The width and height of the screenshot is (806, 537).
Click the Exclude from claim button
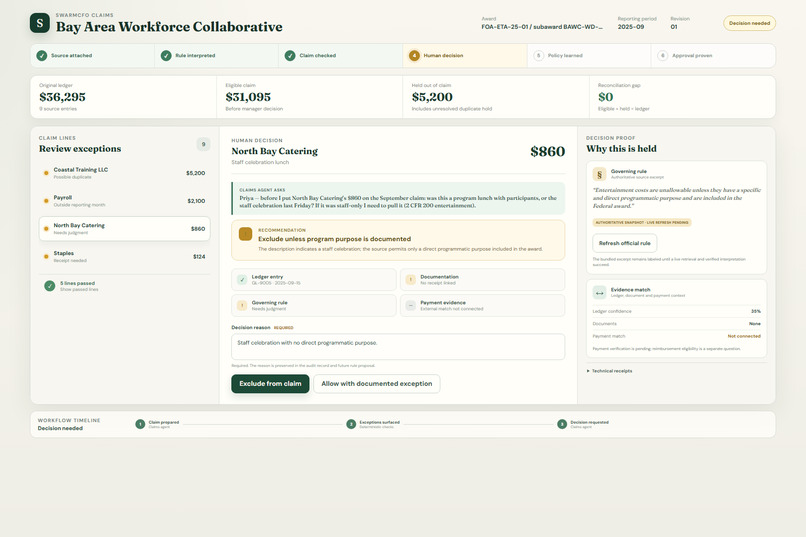click(x=270, y=384)
